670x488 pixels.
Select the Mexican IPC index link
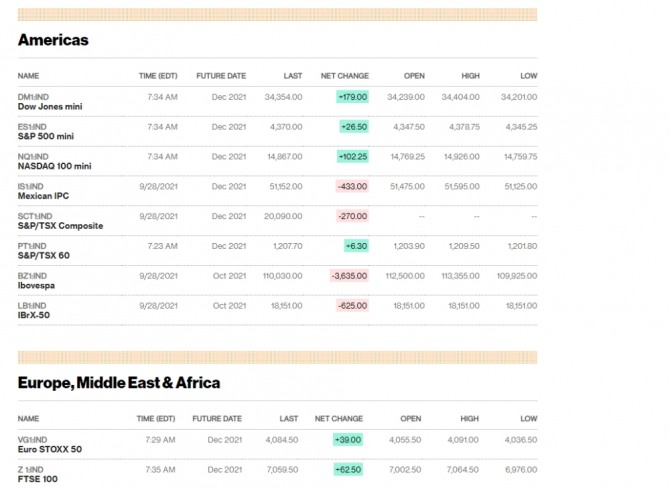(44, 196)
